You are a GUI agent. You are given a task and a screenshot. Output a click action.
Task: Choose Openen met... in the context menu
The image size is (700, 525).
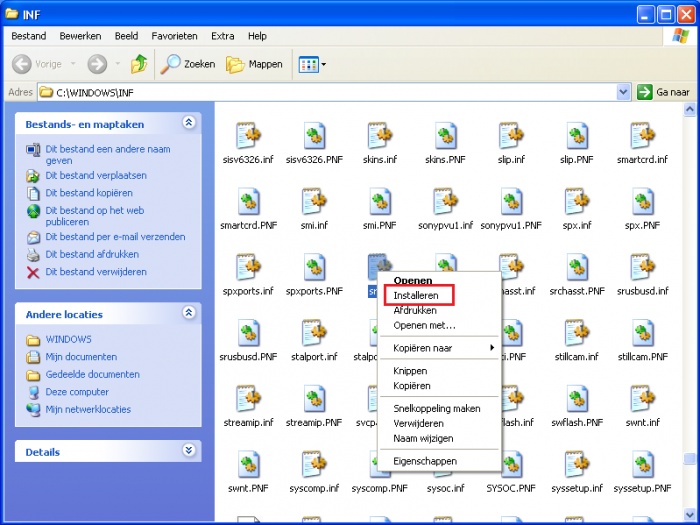(440, 325)
